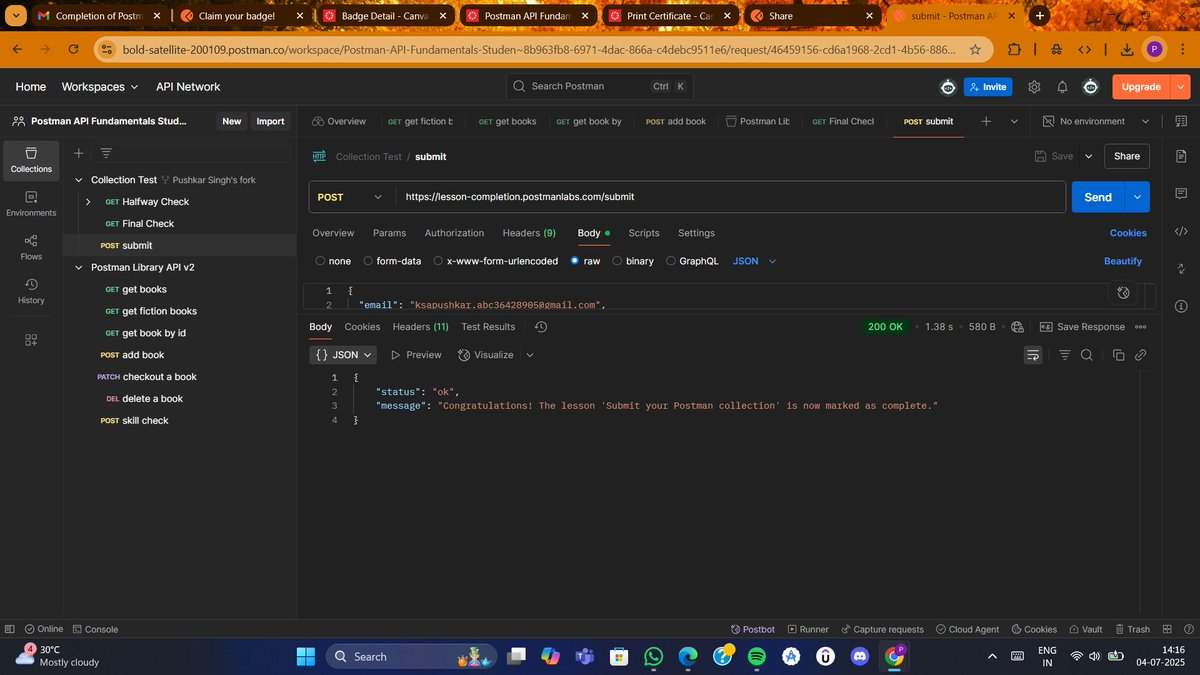Switch to the Authorization tab

coord(454,233)
